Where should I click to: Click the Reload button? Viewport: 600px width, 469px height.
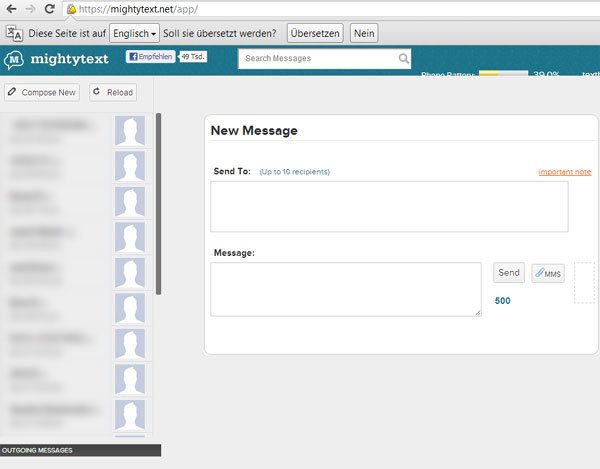pos(113,92)
